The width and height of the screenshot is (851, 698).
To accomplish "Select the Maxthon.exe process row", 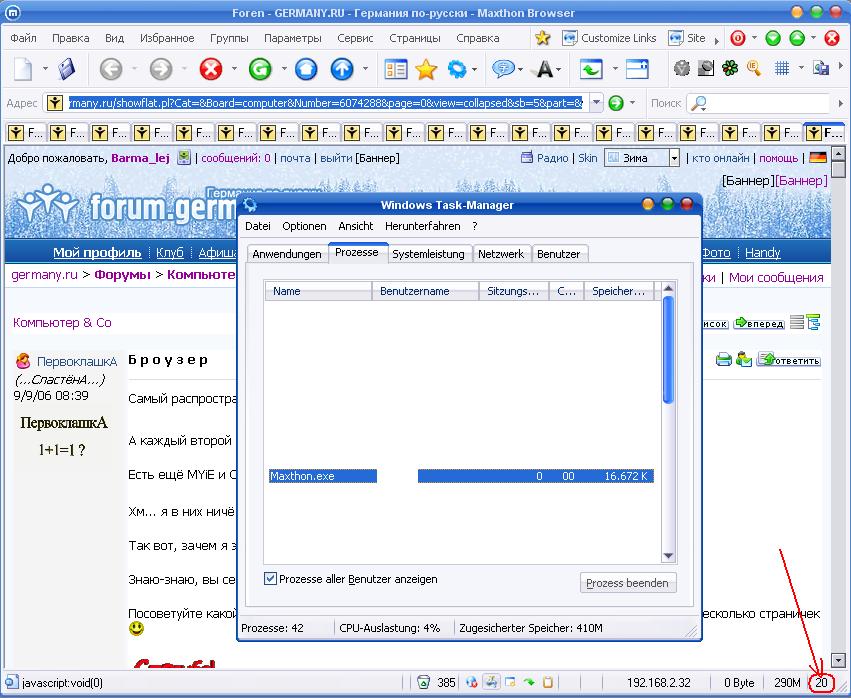I will [461, 476].
